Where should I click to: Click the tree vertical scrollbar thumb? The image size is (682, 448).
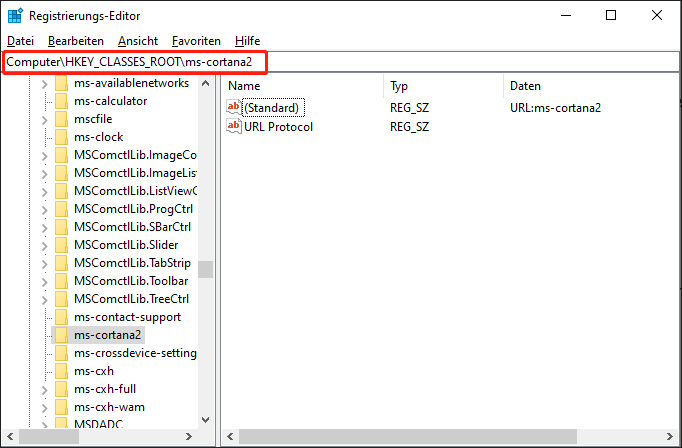pos(206,269)
